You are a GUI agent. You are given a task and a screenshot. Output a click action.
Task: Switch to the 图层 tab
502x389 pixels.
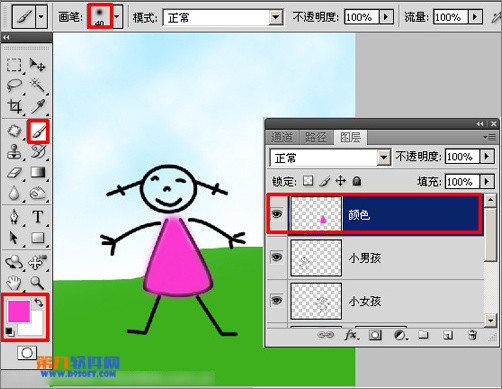[x=350, y=137]
